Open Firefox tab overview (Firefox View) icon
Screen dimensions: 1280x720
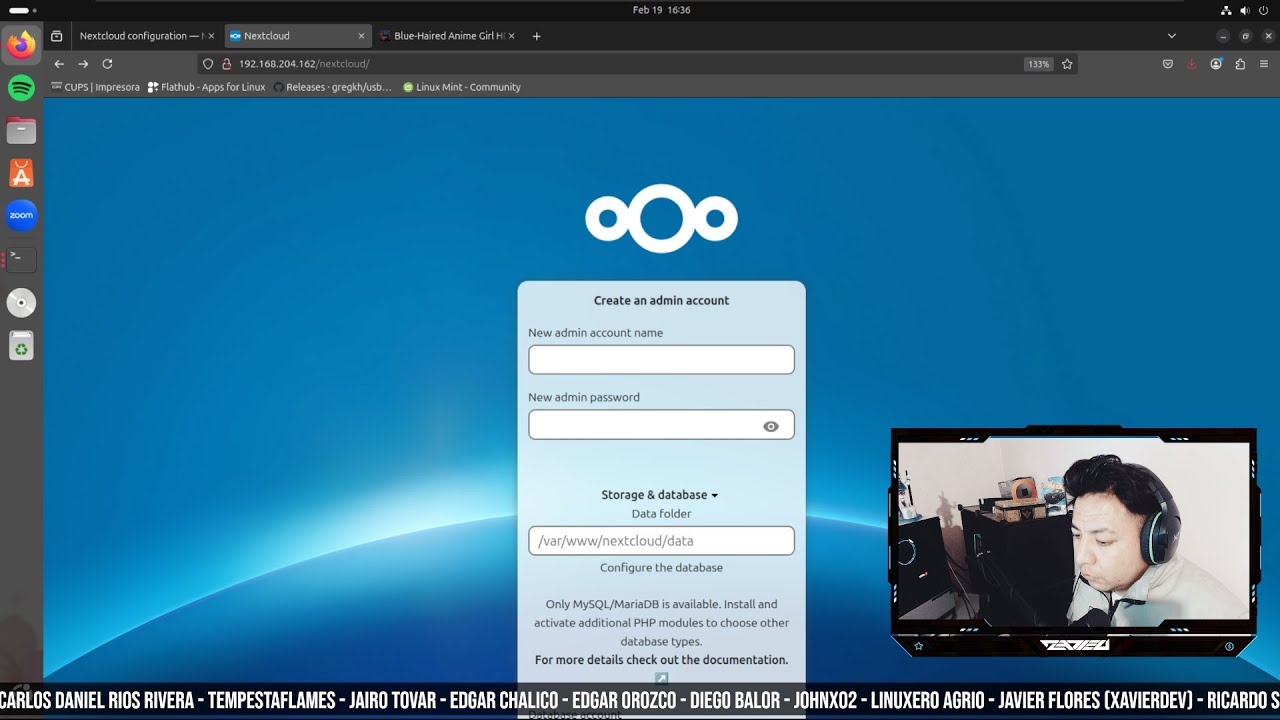coord(57,36)
